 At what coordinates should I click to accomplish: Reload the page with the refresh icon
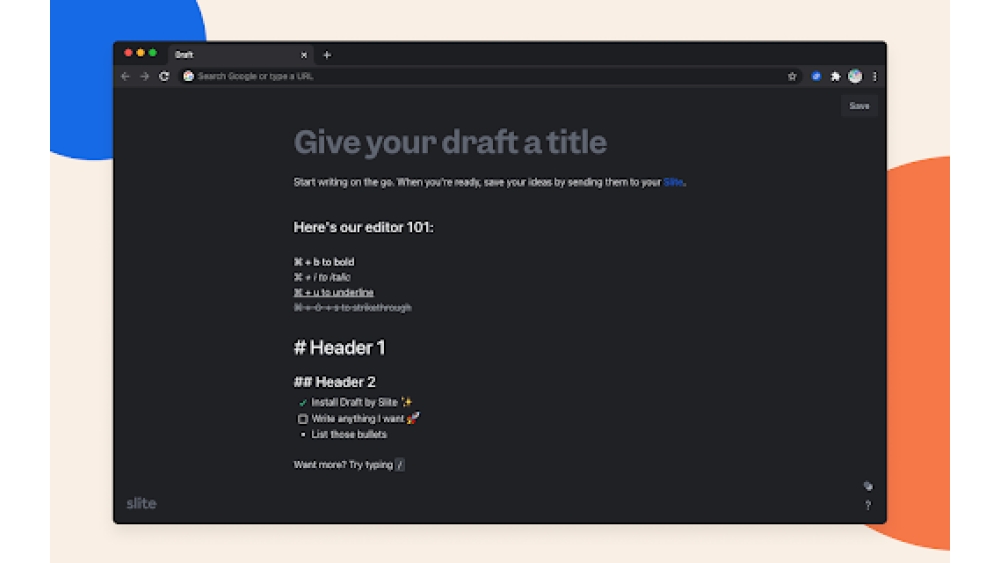pos(164,76)
